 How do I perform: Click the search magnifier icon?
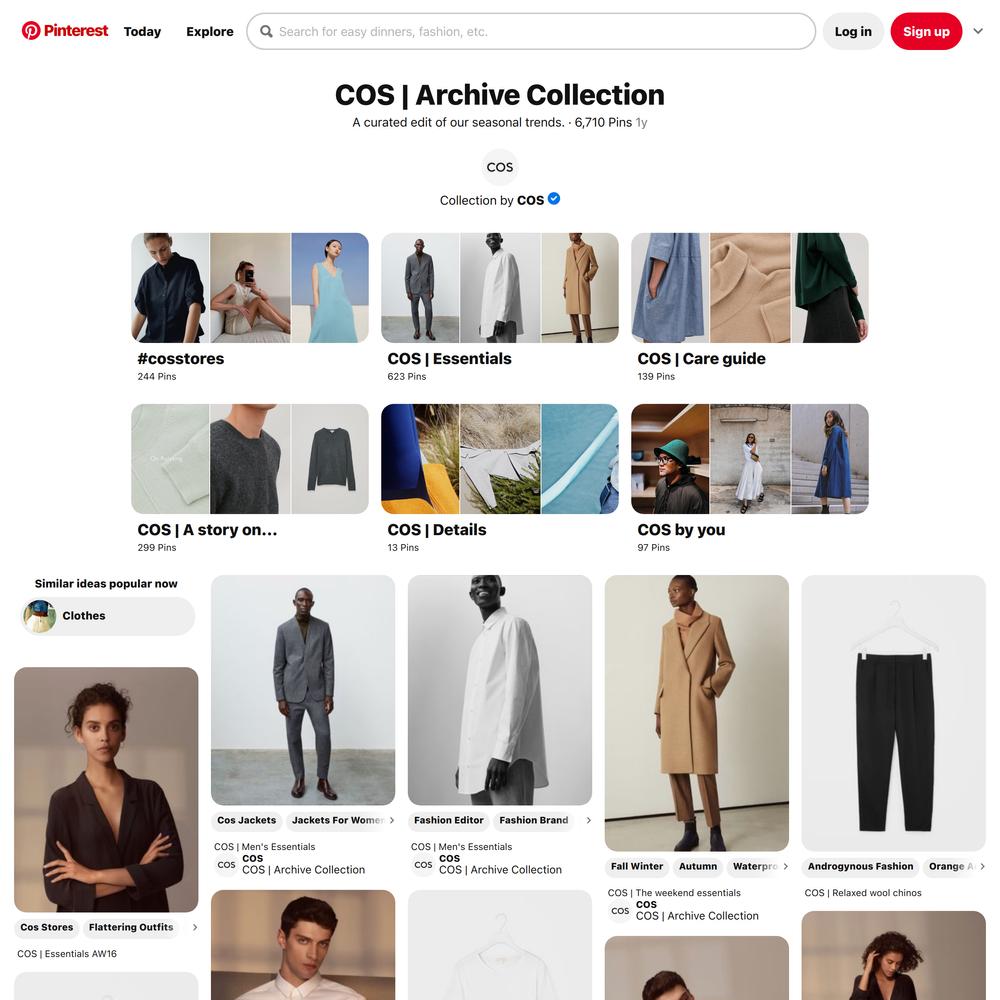click(266, 31)
